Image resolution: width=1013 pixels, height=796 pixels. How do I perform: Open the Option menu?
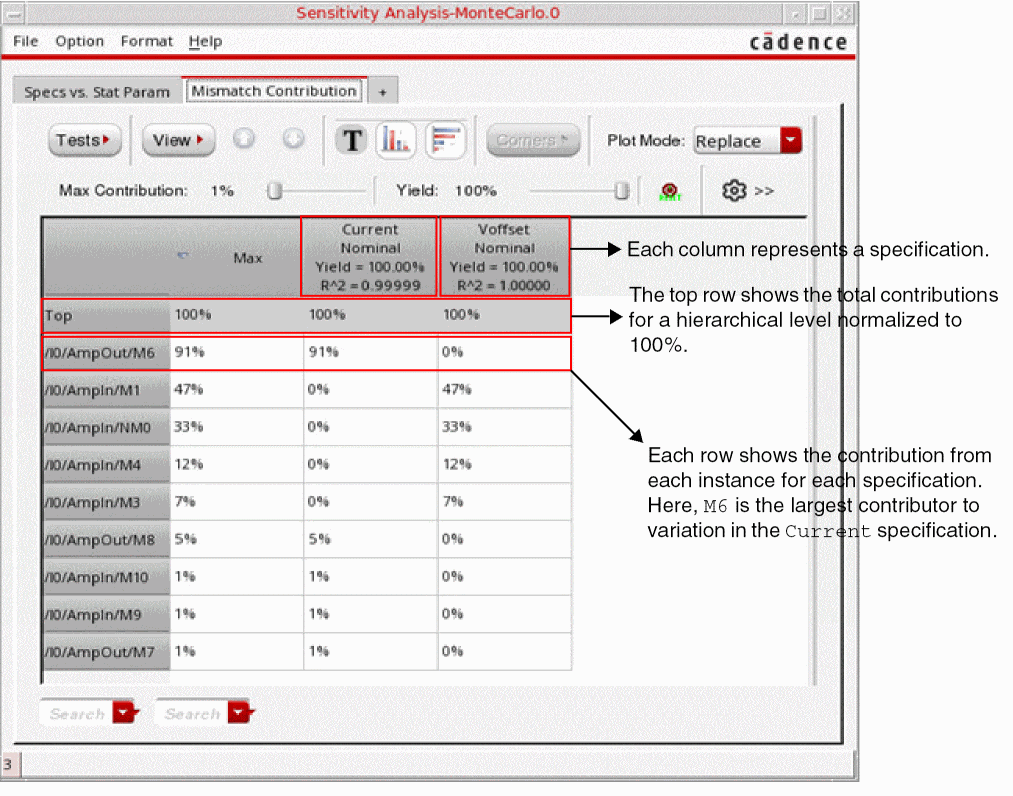click(x=79, y=41)
